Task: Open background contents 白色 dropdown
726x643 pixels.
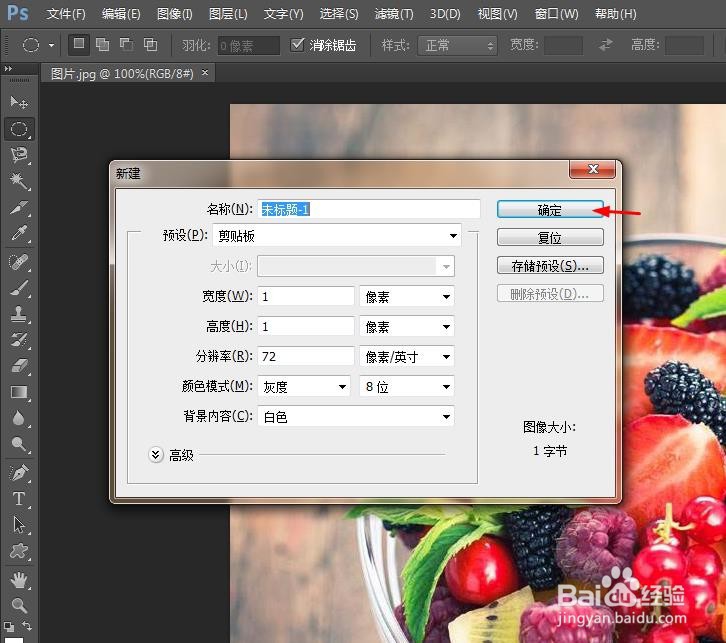Action: (356, 417)
